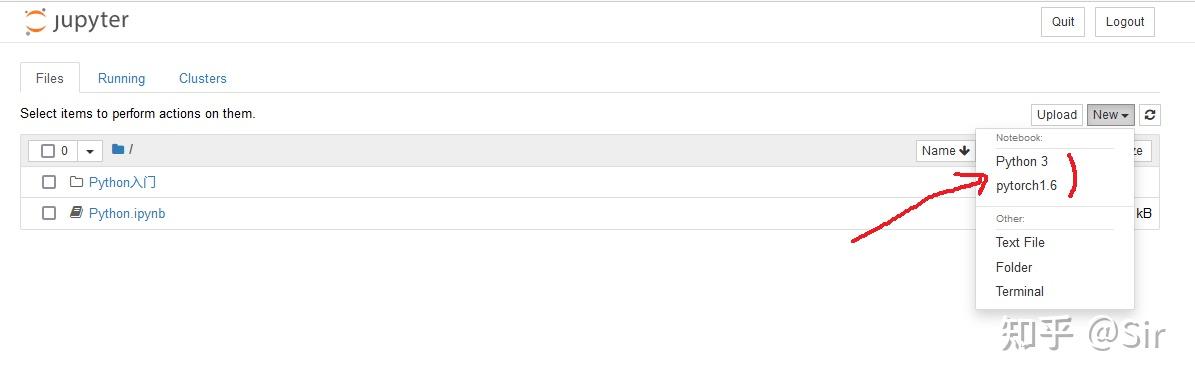Click the notebook icon beside Python.ipynb

[x=75, y=213]
